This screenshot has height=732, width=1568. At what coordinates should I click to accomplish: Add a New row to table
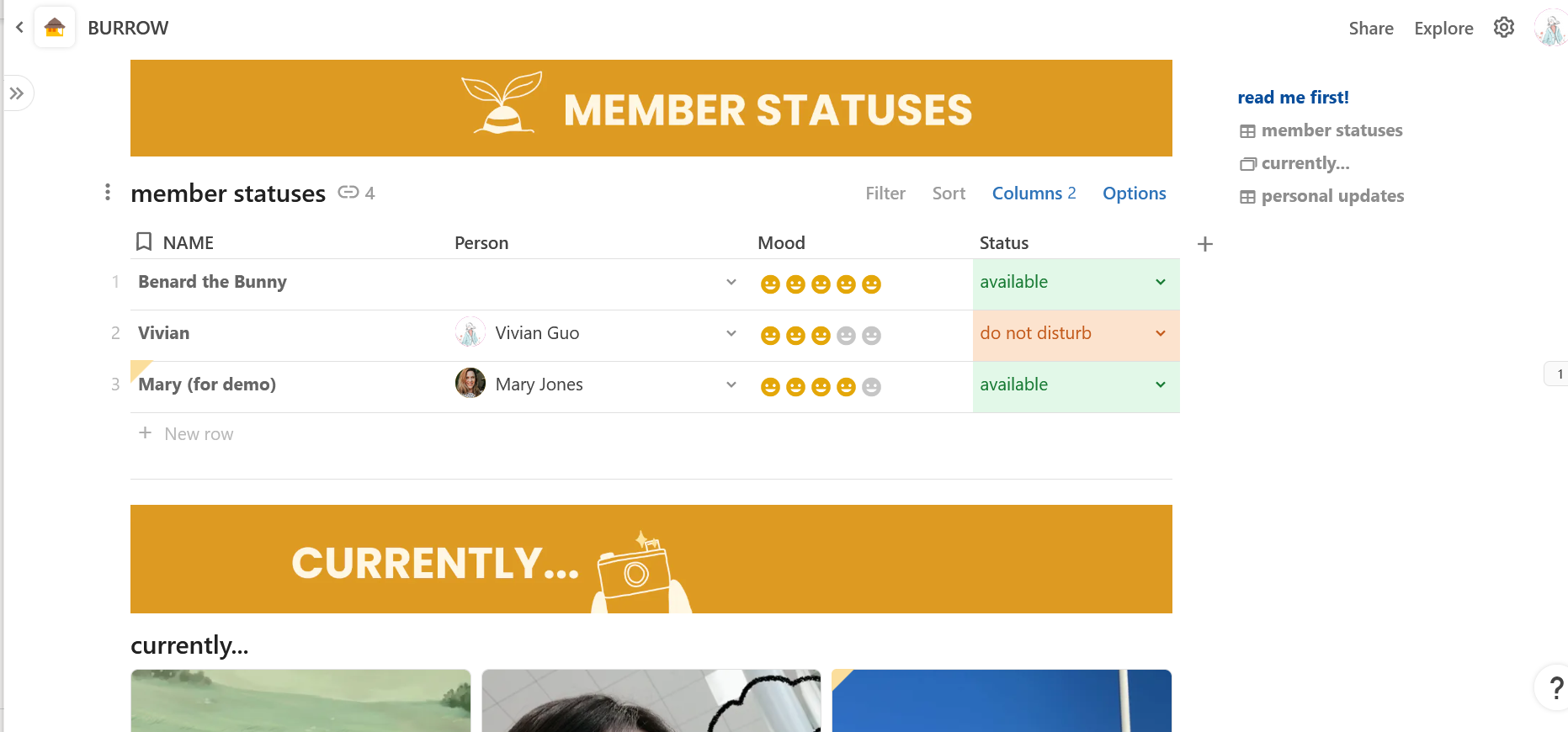(x=199, y=433)
